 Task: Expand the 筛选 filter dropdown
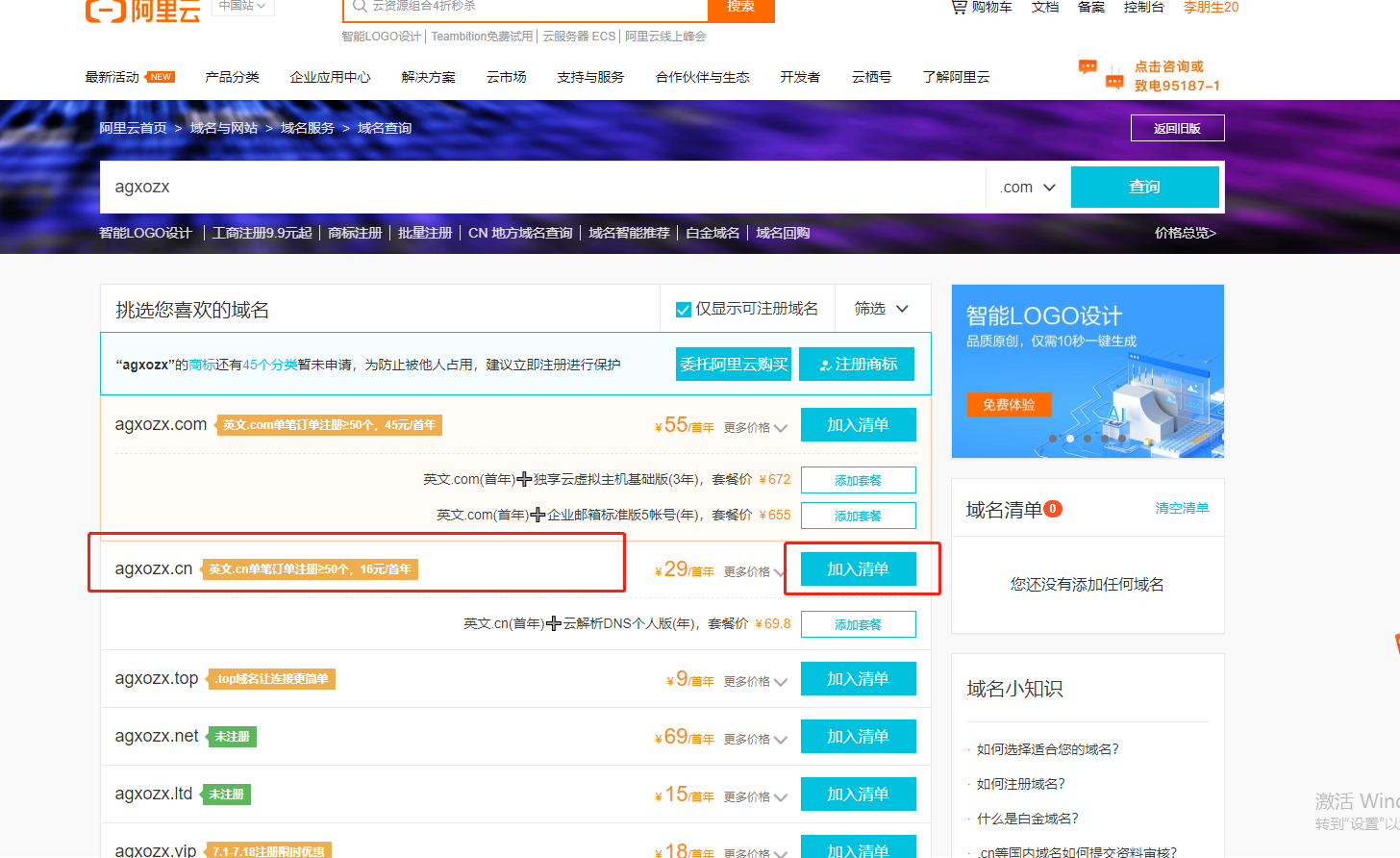coord(882,309)
